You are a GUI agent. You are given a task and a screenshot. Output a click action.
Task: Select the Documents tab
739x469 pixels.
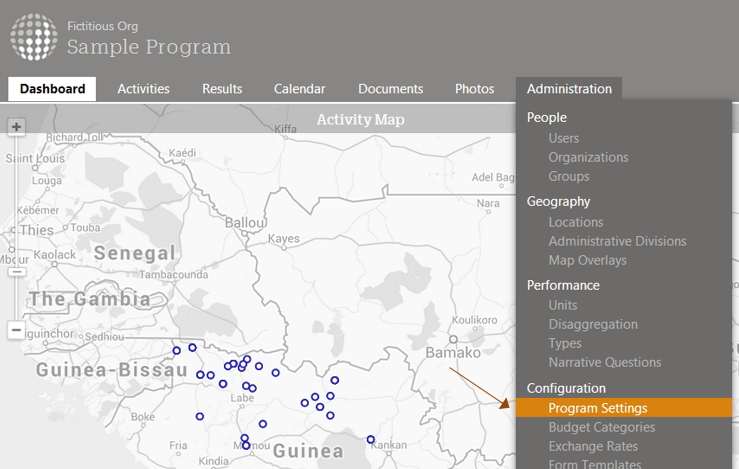[390, 89]
